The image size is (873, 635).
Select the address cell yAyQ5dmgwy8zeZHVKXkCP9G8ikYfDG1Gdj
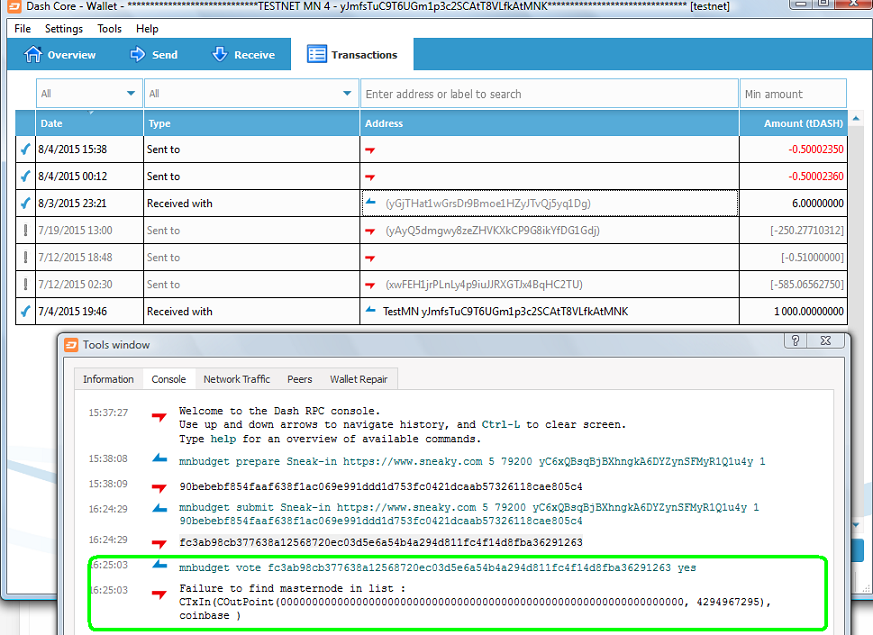pyautogui.click(x=550, y=230)
